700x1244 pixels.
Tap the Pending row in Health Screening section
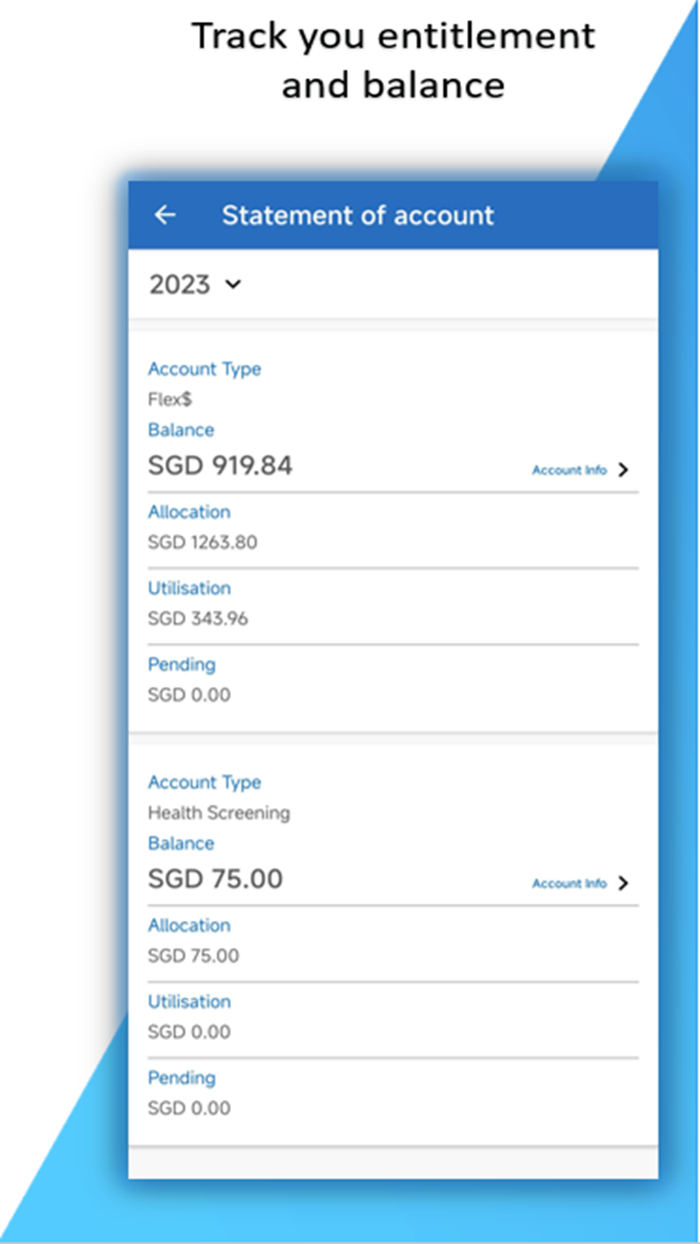coord(181,1078)
